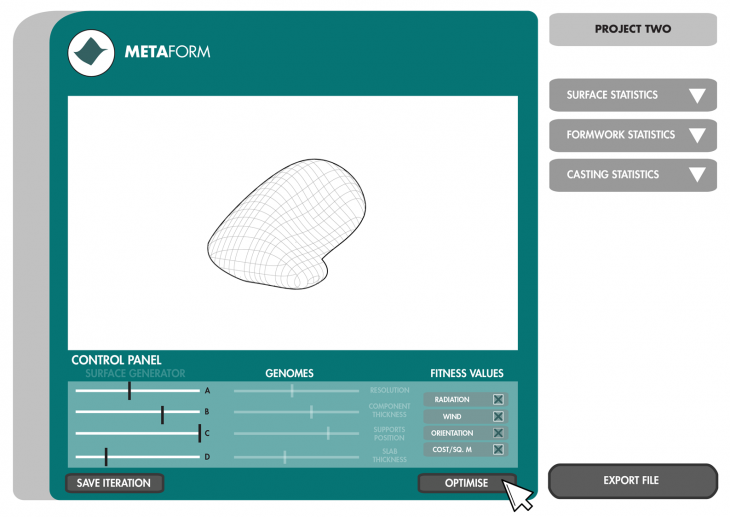Click the Export File button
Viewport: 730px width, 517px height.
(632, 481)
